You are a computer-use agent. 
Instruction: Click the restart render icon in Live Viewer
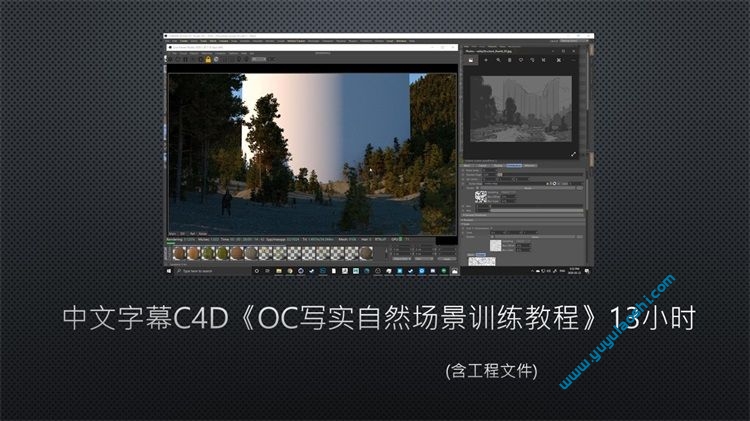click(178, 59)
